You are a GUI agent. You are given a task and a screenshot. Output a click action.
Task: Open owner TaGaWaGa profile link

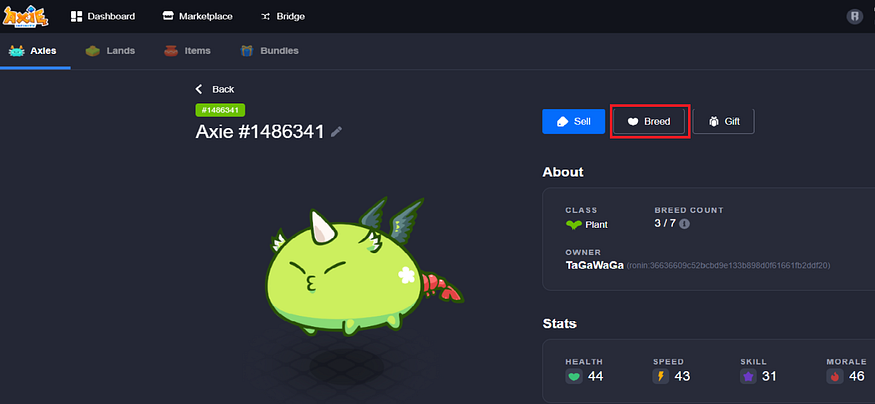pyautogui.click(x=594, y=266)
